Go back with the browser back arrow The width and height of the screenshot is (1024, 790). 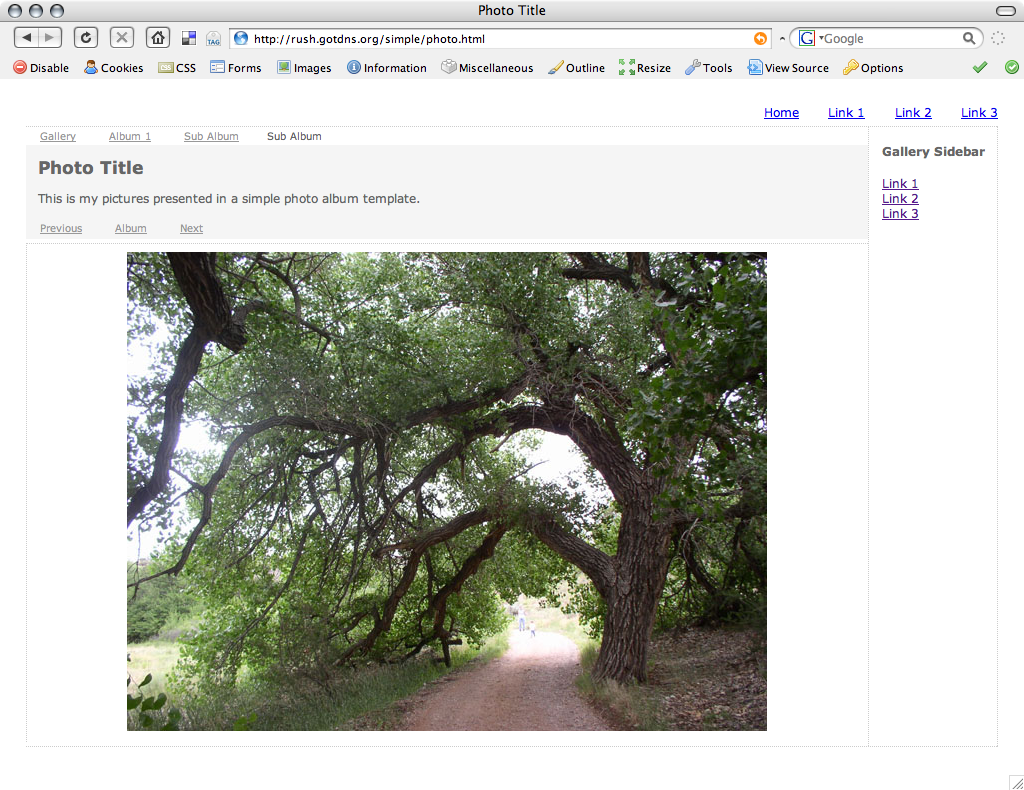click(26, 38)
